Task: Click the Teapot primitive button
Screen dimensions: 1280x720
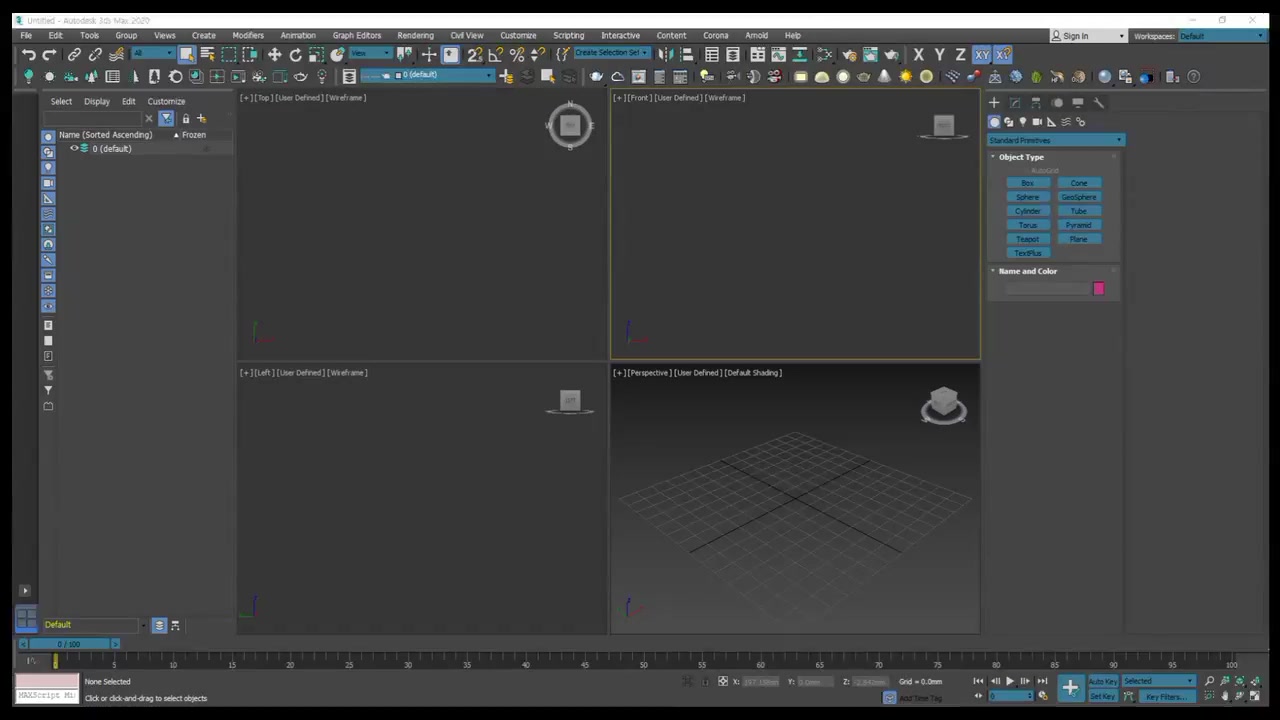Action: (1027, 239)
